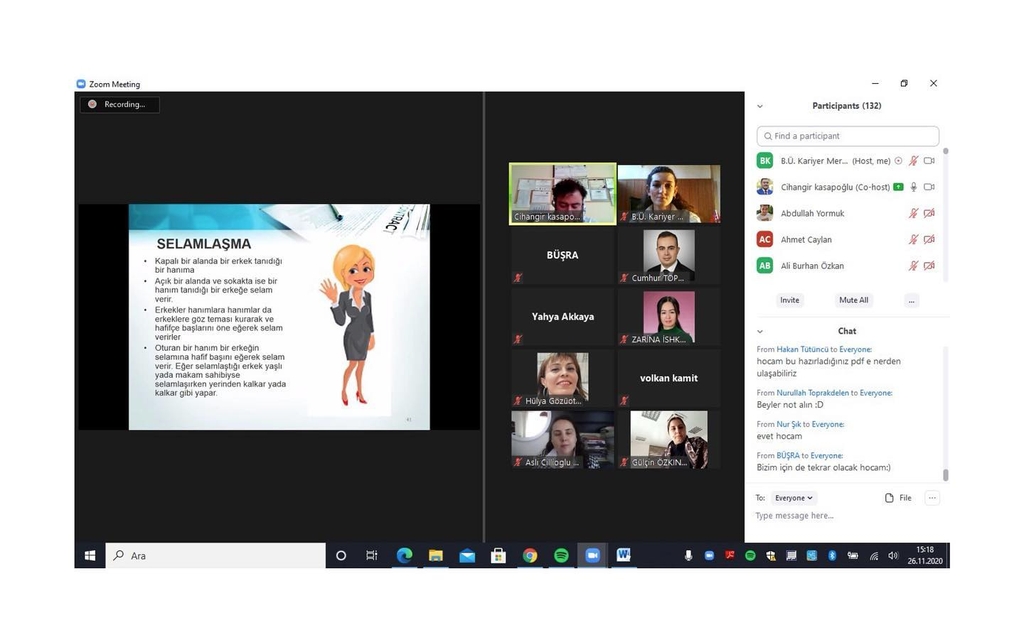This screenshot has width=1024, height=642.
Task: Click the video camera icon for B.Ü. Kariyer Merkezi
Action: [929, 161]
